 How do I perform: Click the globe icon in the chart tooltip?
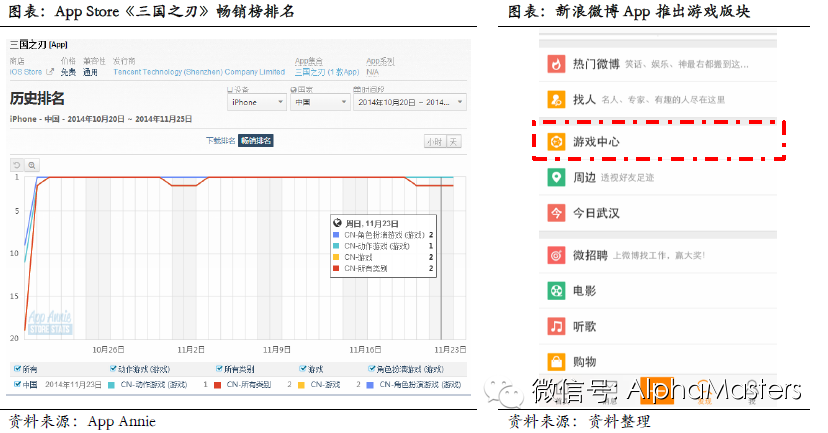[x=337, y=223]
